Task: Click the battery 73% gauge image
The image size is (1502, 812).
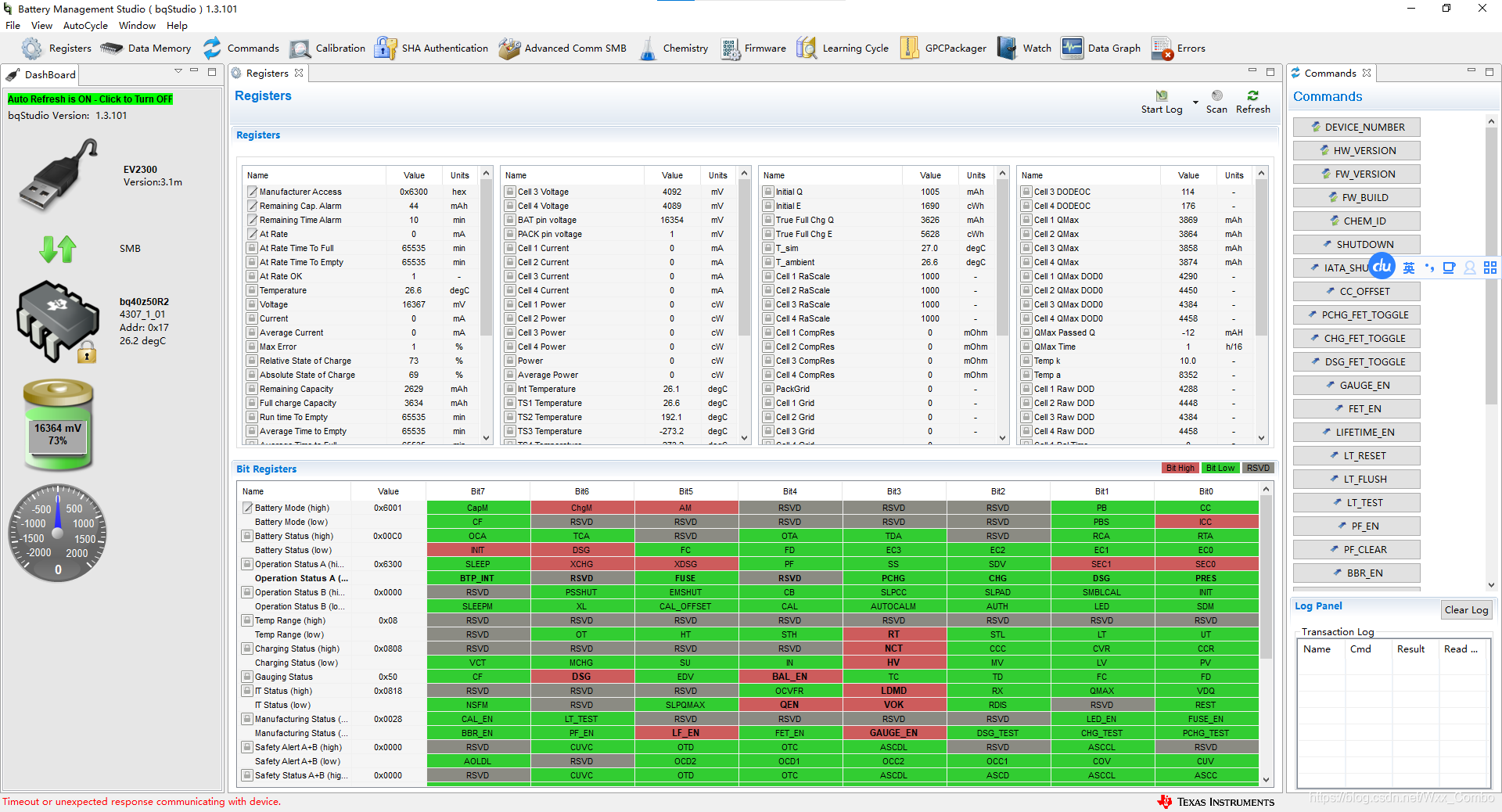Action: 58,425
